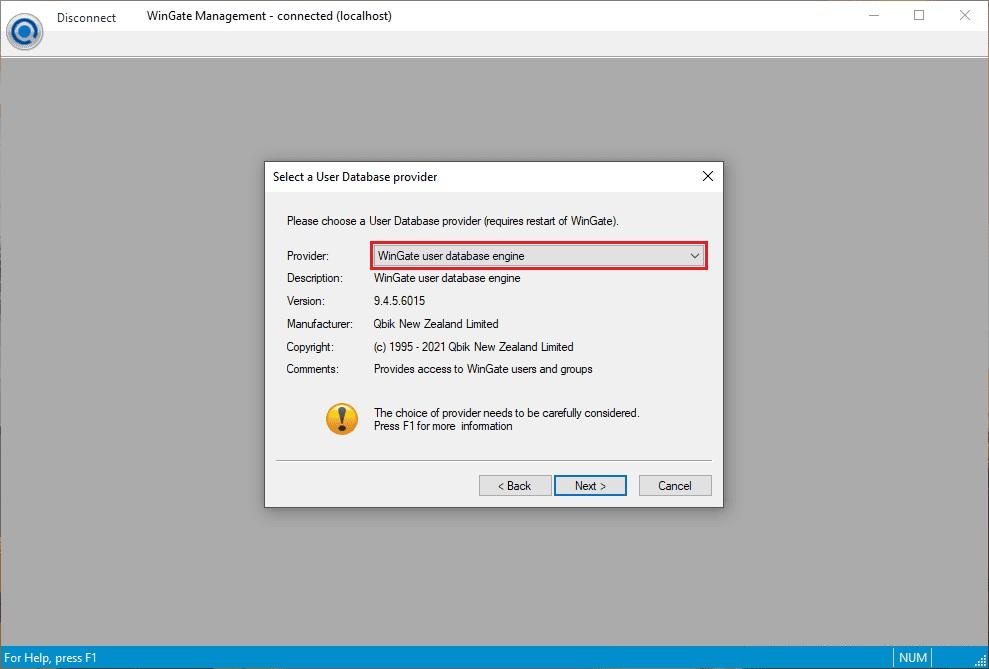This screenshot has width=989, height=669.
Task: Click the WinGate logo icon
Action: [25, 32]
